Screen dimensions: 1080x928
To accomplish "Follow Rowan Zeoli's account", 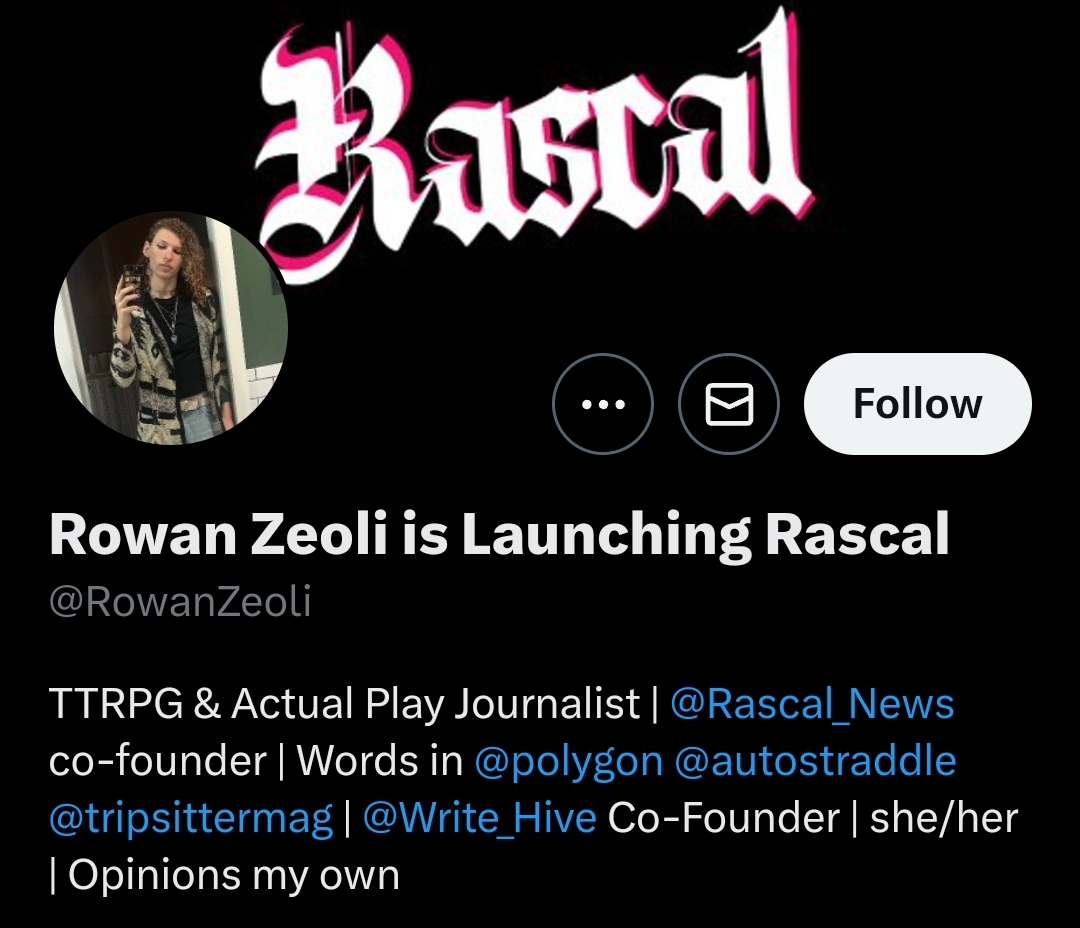I will pos(917,404).
